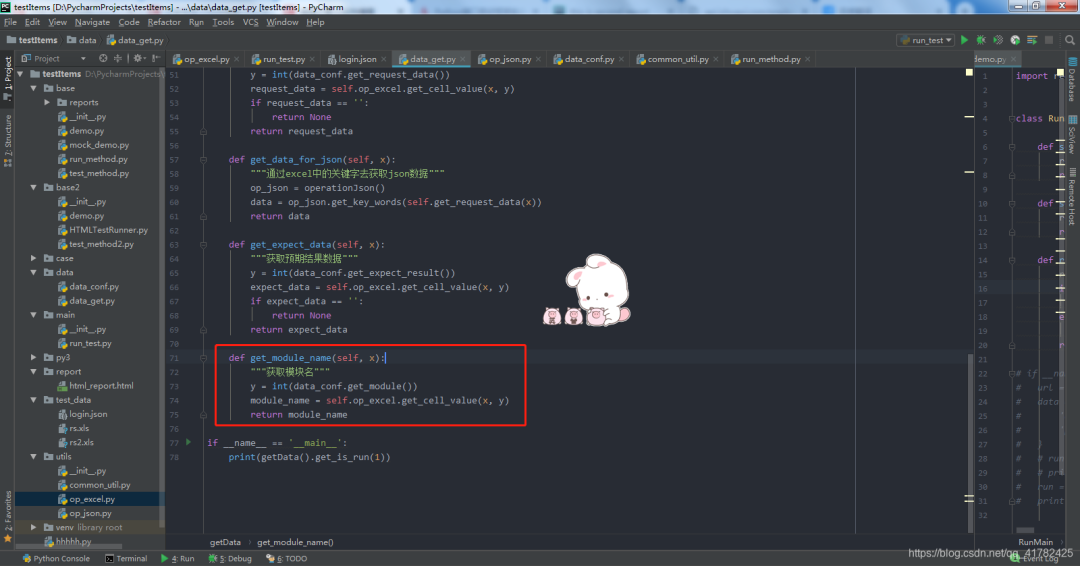Toggle fold marker at line 57
Viewport: 1080px width, 566px height.
coord(203,159)
